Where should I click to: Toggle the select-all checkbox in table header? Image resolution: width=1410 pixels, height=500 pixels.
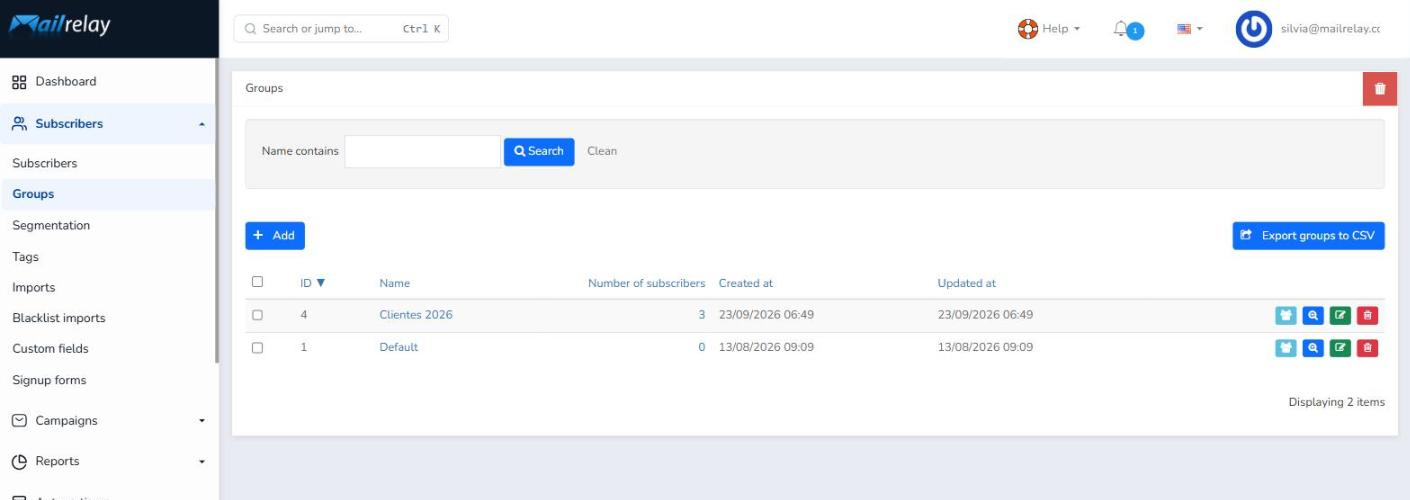click(257, 282)
